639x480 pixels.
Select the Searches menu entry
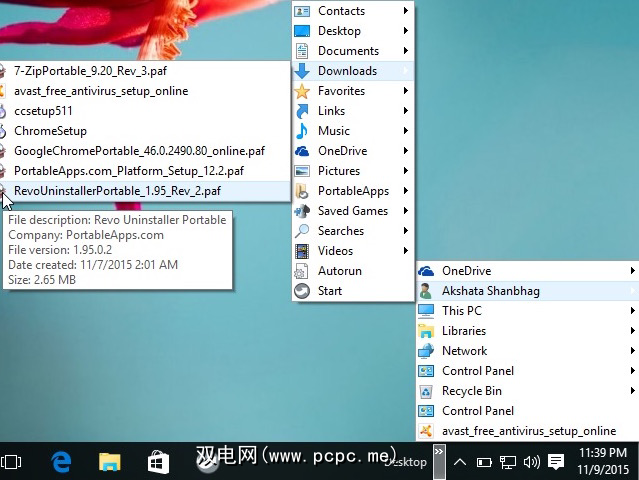point(353,231)
